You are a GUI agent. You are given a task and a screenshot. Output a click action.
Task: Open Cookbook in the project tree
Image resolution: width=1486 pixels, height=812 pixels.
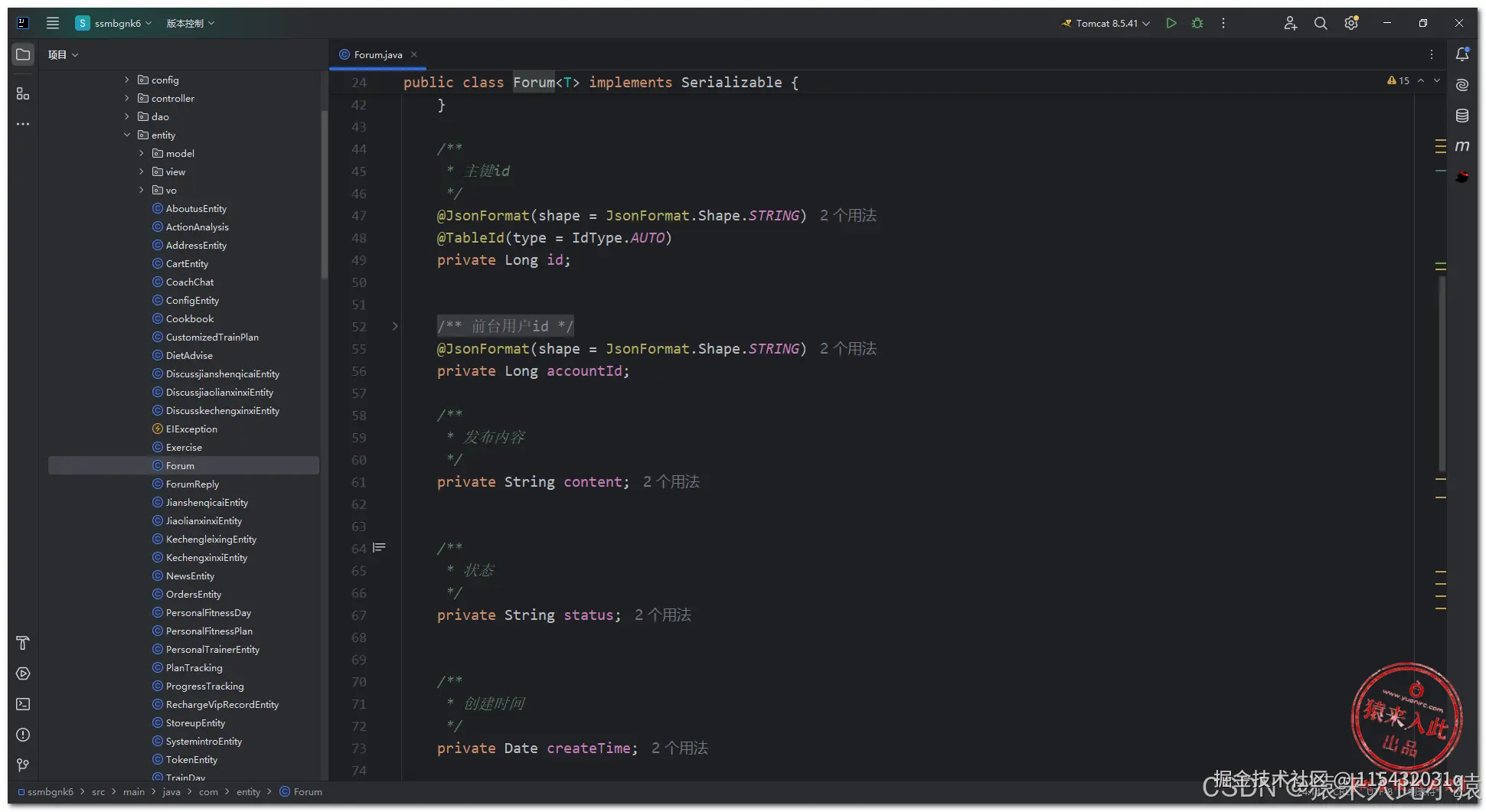190,318
